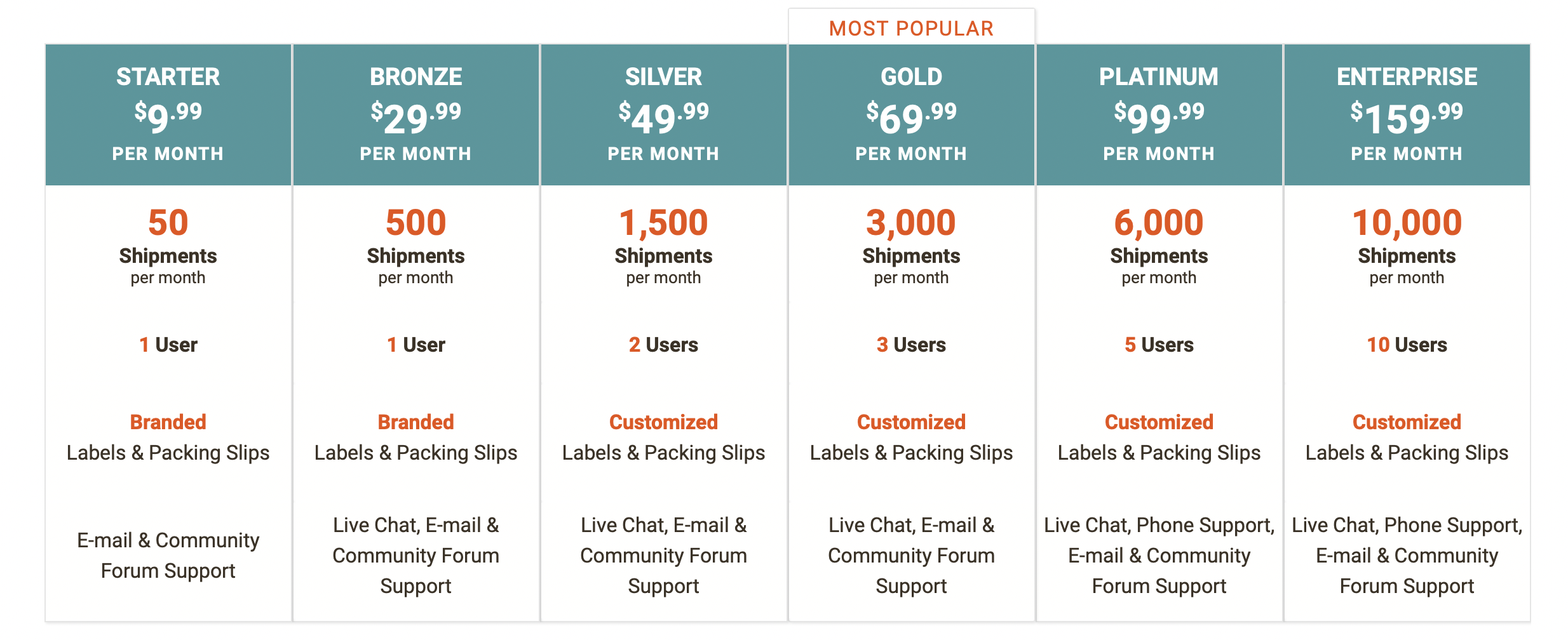
Task: Click E-mail & Community Forum Support under Starter
Action: click(x=168, y=556)
